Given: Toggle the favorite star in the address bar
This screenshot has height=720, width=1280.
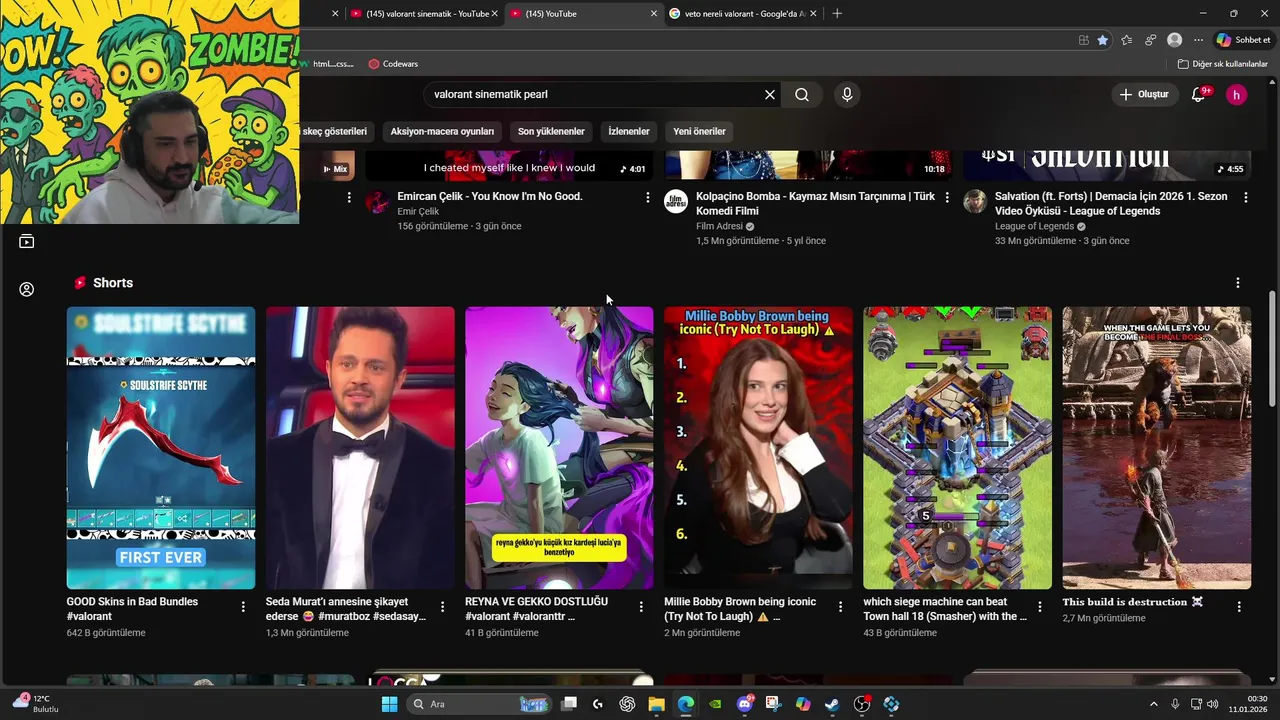Looking at the screenshot, I should (x=1102, y=40).
